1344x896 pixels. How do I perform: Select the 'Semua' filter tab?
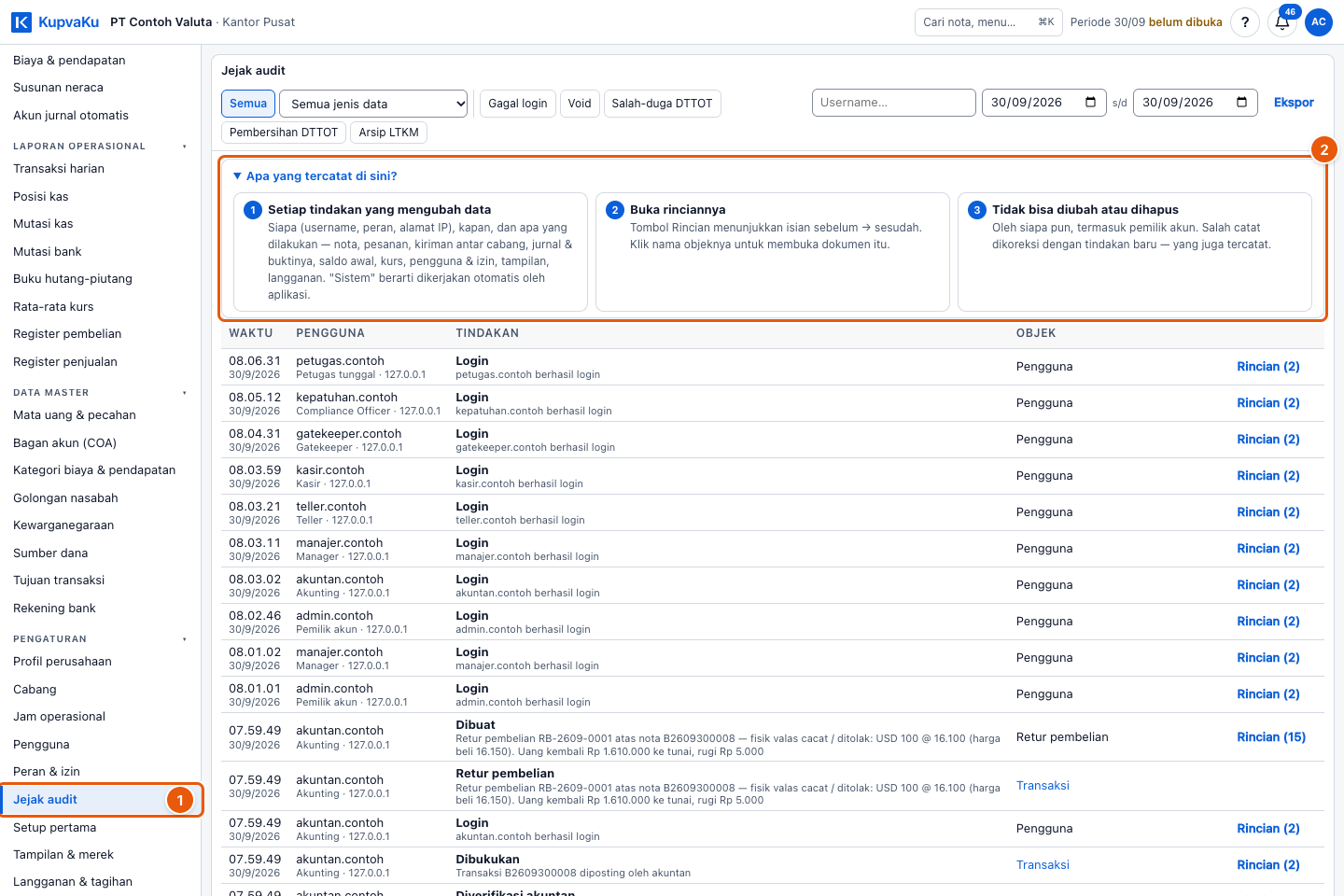[x=248, y=104]
